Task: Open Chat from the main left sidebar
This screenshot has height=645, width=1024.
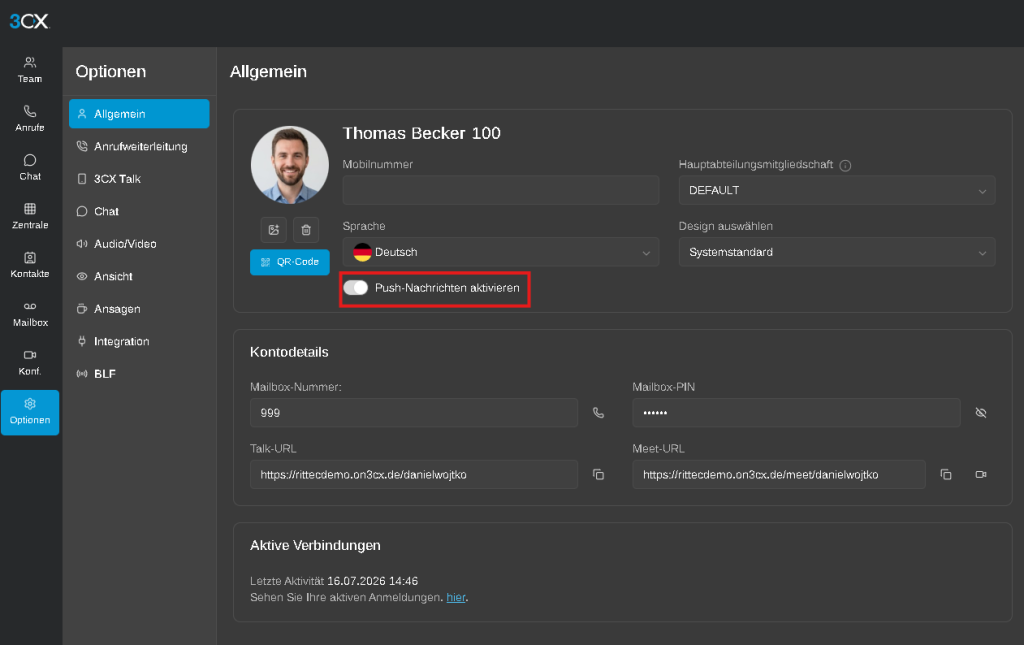Action: pyautogui.click(x=30, y=168)
